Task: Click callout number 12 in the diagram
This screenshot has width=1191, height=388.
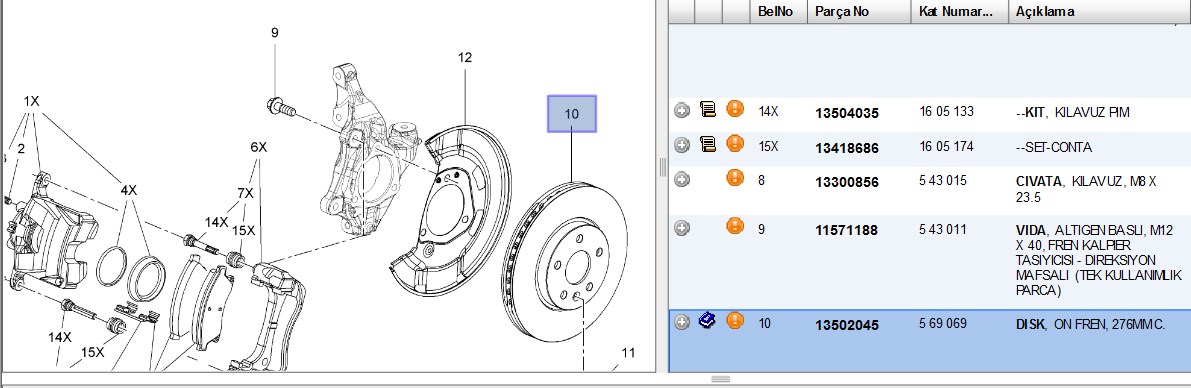Action: tap(465, 57)
